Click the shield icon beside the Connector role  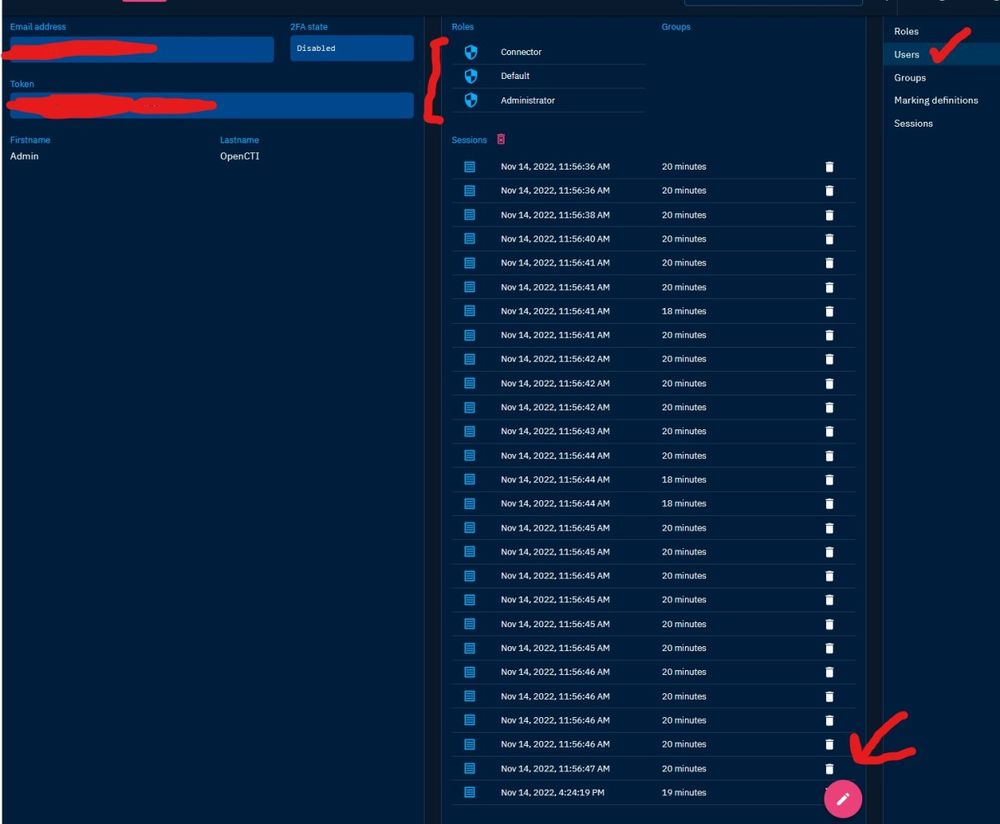tap(471, 52)
